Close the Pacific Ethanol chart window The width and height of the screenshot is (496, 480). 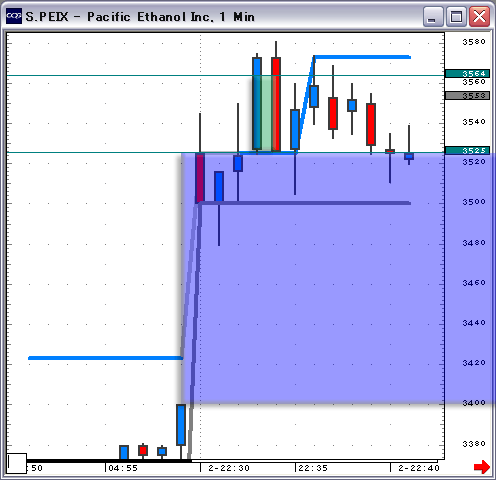[479, 17]
